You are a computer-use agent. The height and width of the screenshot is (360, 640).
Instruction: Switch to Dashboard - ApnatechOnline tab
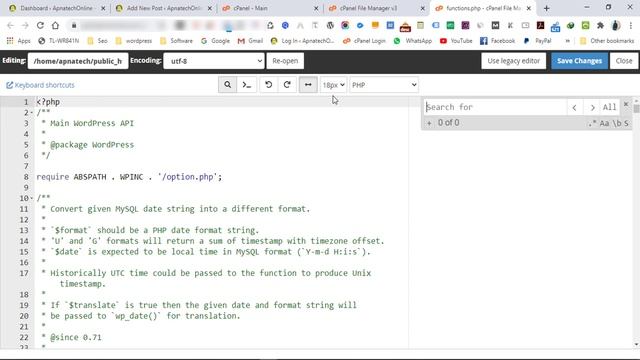[x=56, y=8]
